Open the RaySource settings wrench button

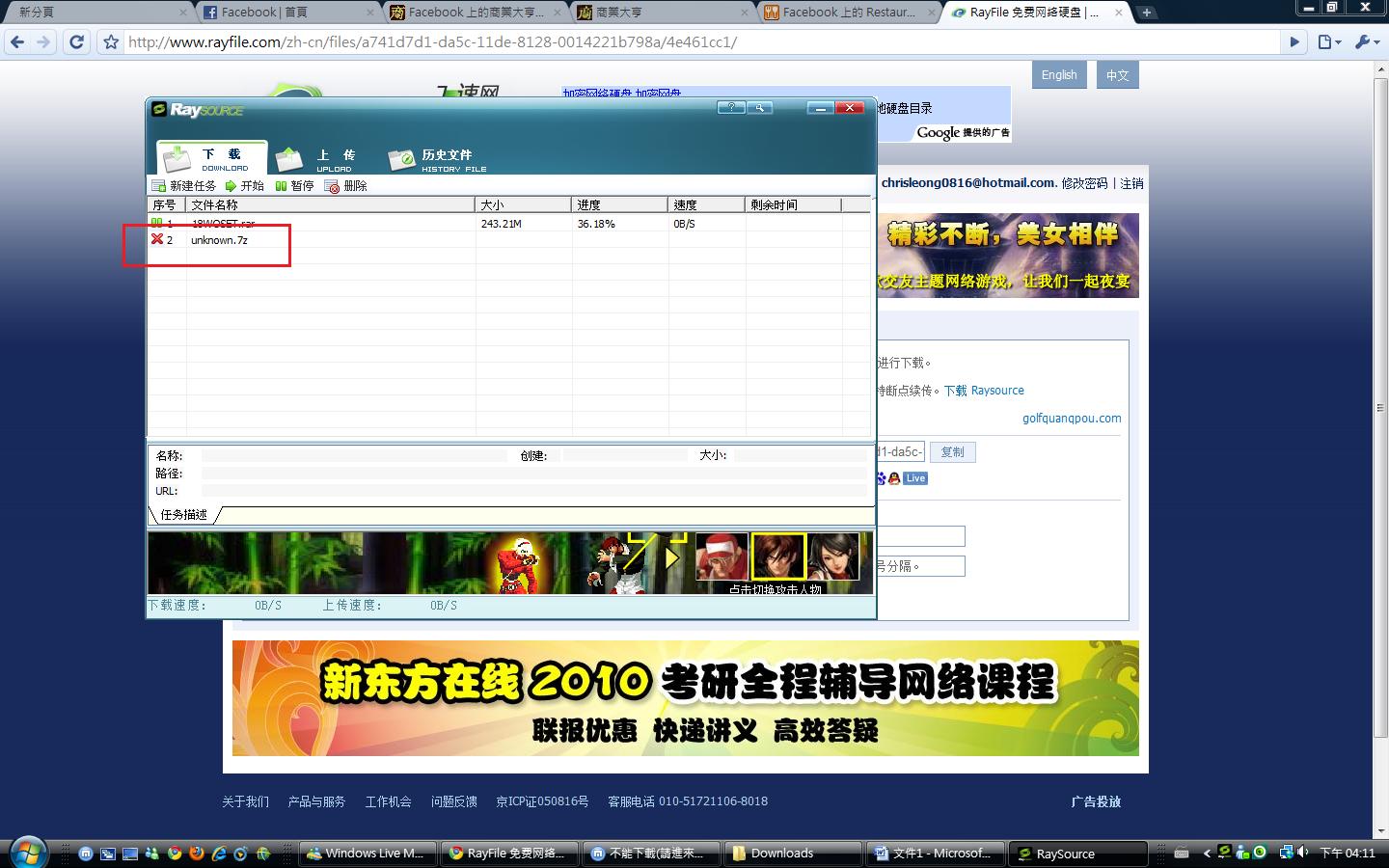tap(759, 108)
